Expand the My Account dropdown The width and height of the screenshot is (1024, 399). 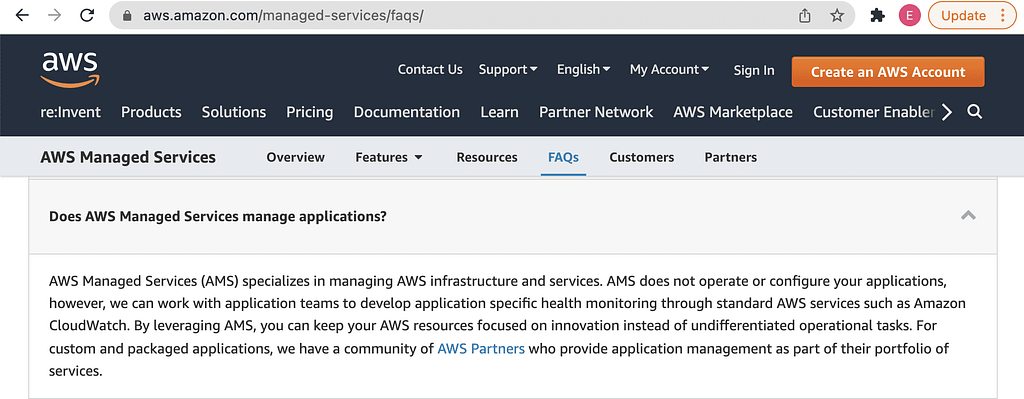click(669, 69)
